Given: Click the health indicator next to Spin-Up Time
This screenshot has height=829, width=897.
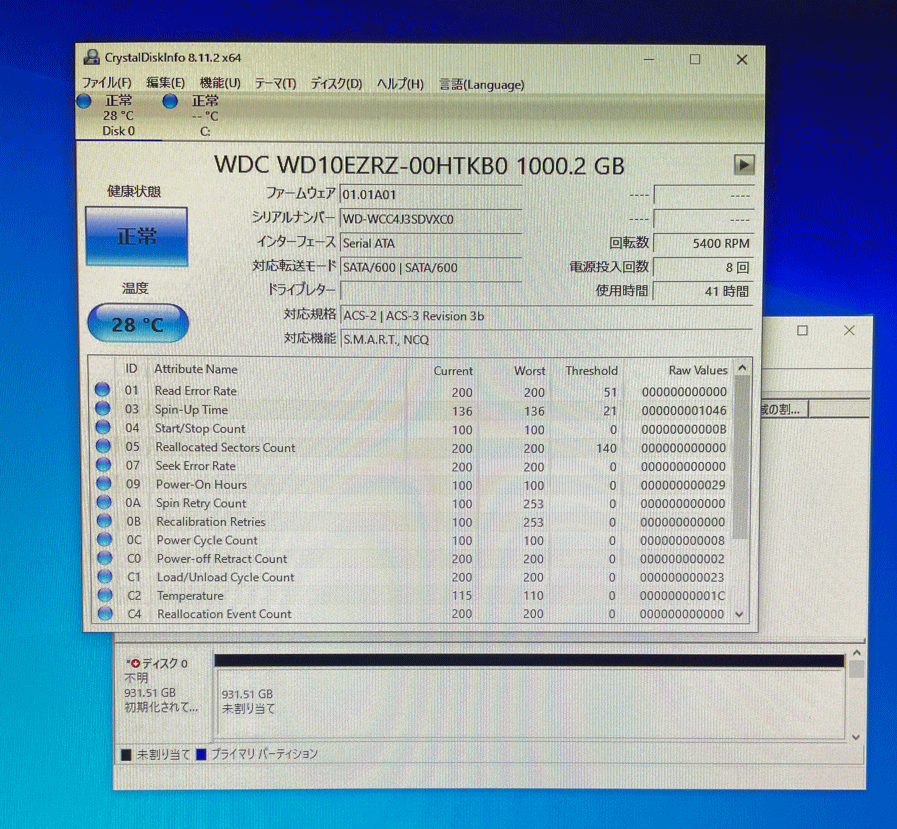Looking at the screenshot, I should pyautogui.click(x=104, y=410).
